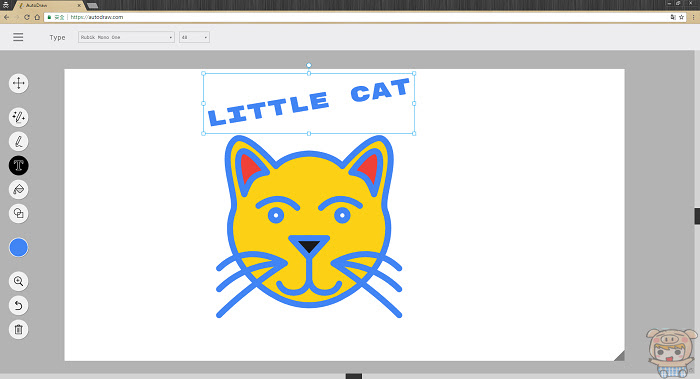700x379 pixels.
Task: Undo the last action
Action: pos(18,305)
